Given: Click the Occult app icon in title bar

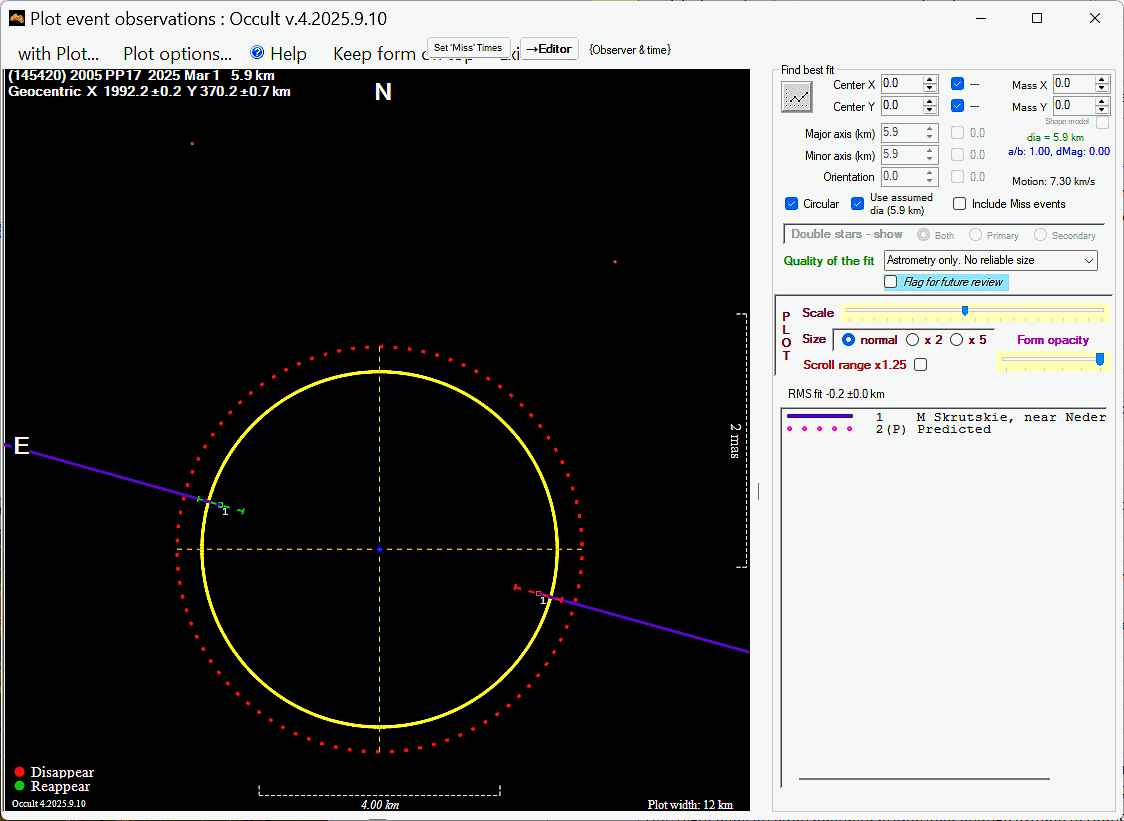Looking at the screenshot, I should [16, 18].
